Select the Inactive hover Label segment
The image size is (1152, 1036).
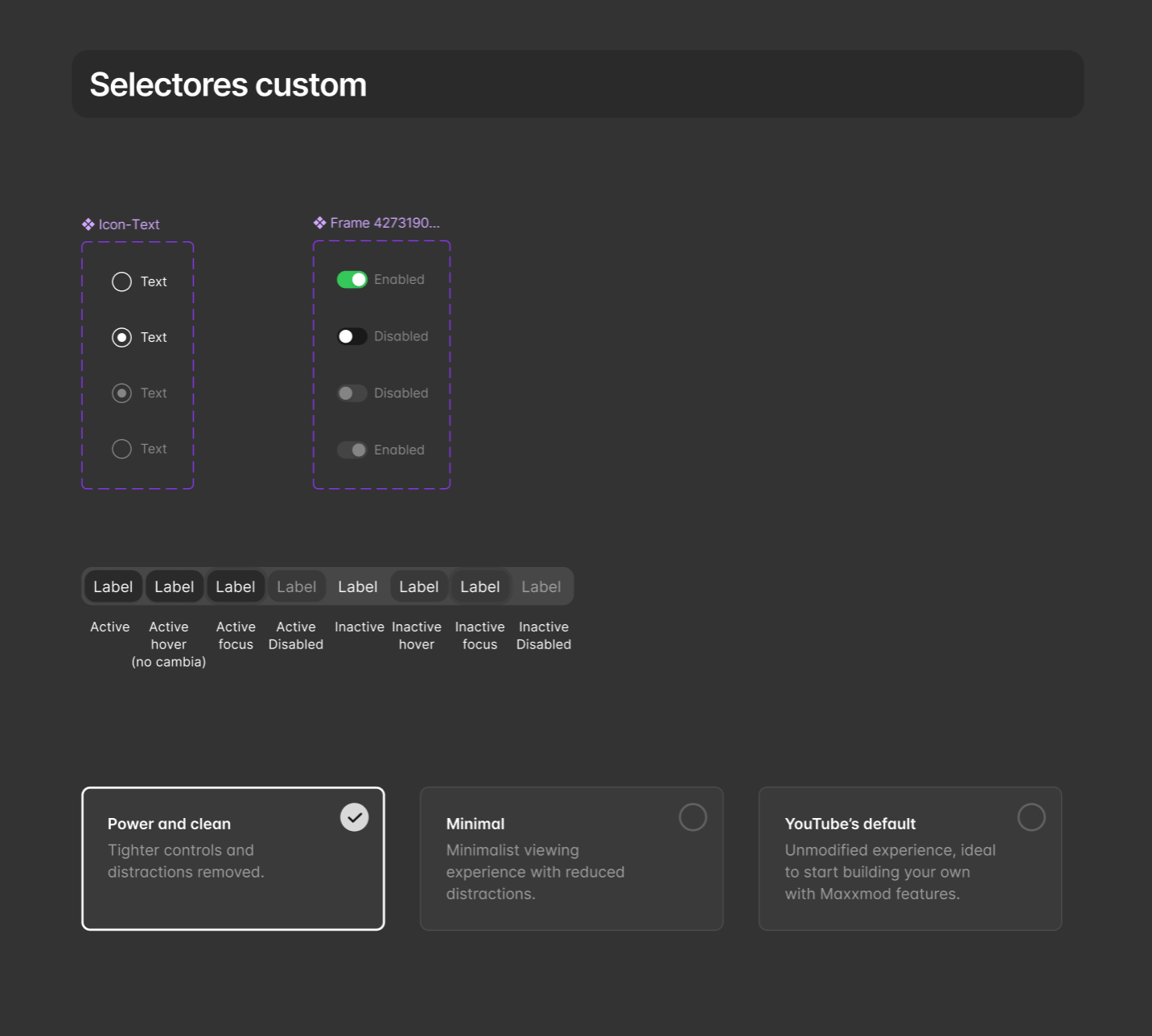pos(419,586)
